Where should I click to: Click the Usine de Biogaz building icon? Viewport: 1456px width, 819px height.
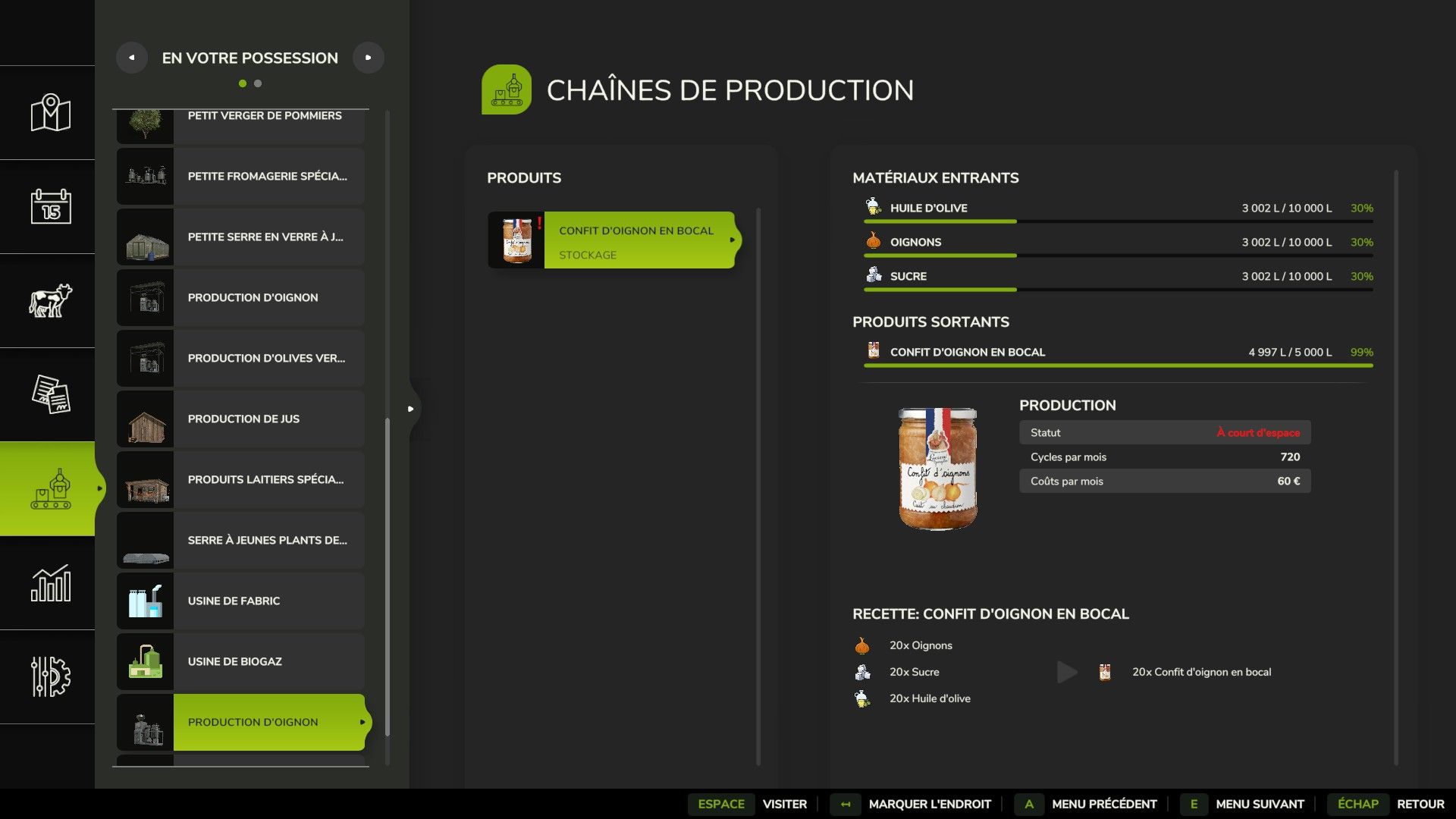(146, 661)
